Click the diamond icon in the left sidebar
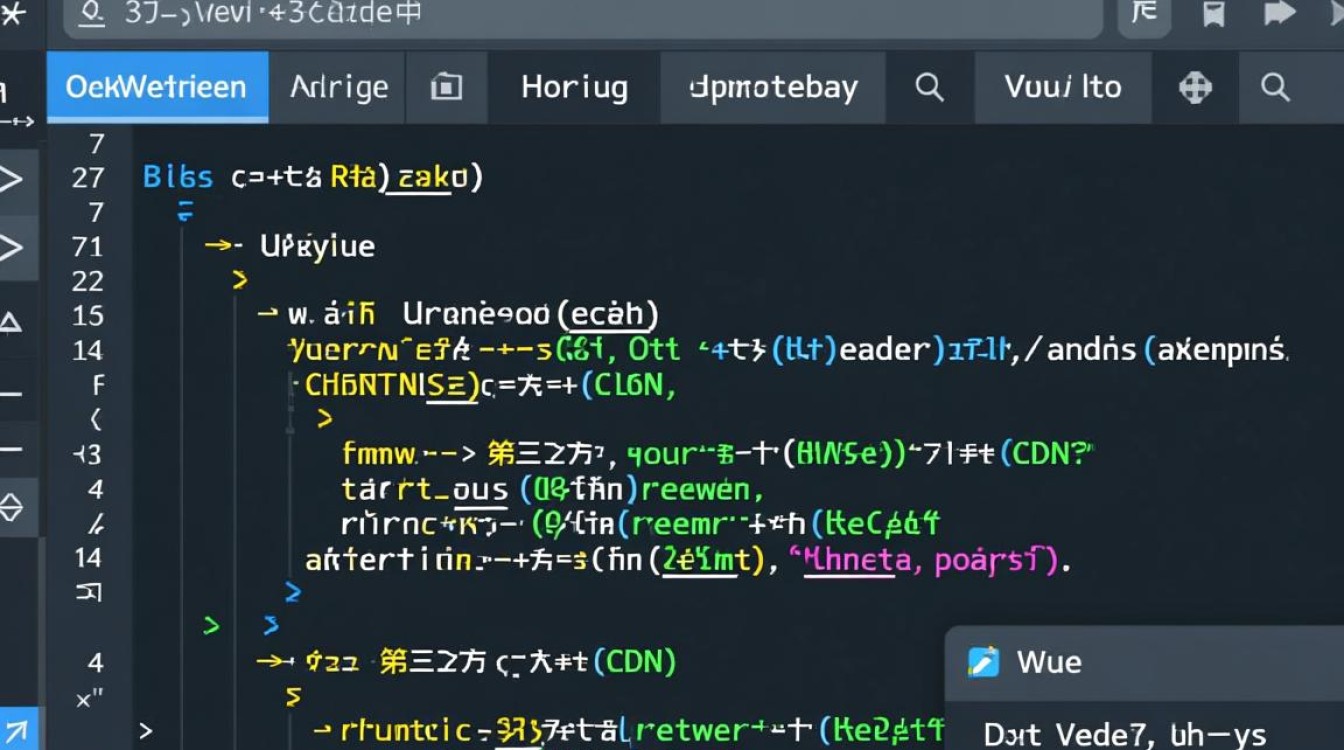1344x750 pixels. pyautogui.click(x=11, y=508)
